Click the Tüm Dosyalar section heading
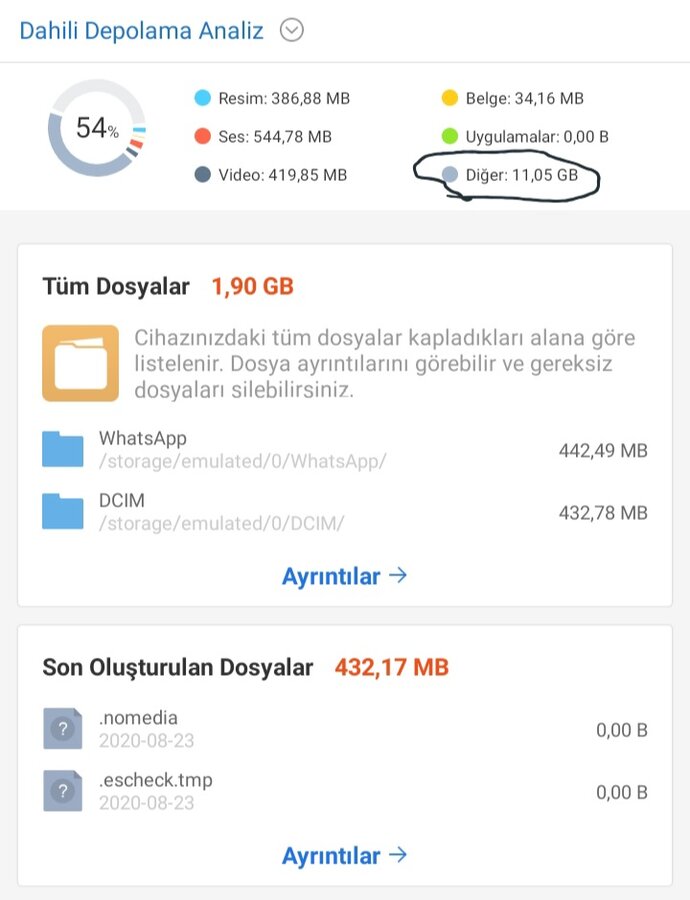The image size is (690, 900). click(116, 287)
